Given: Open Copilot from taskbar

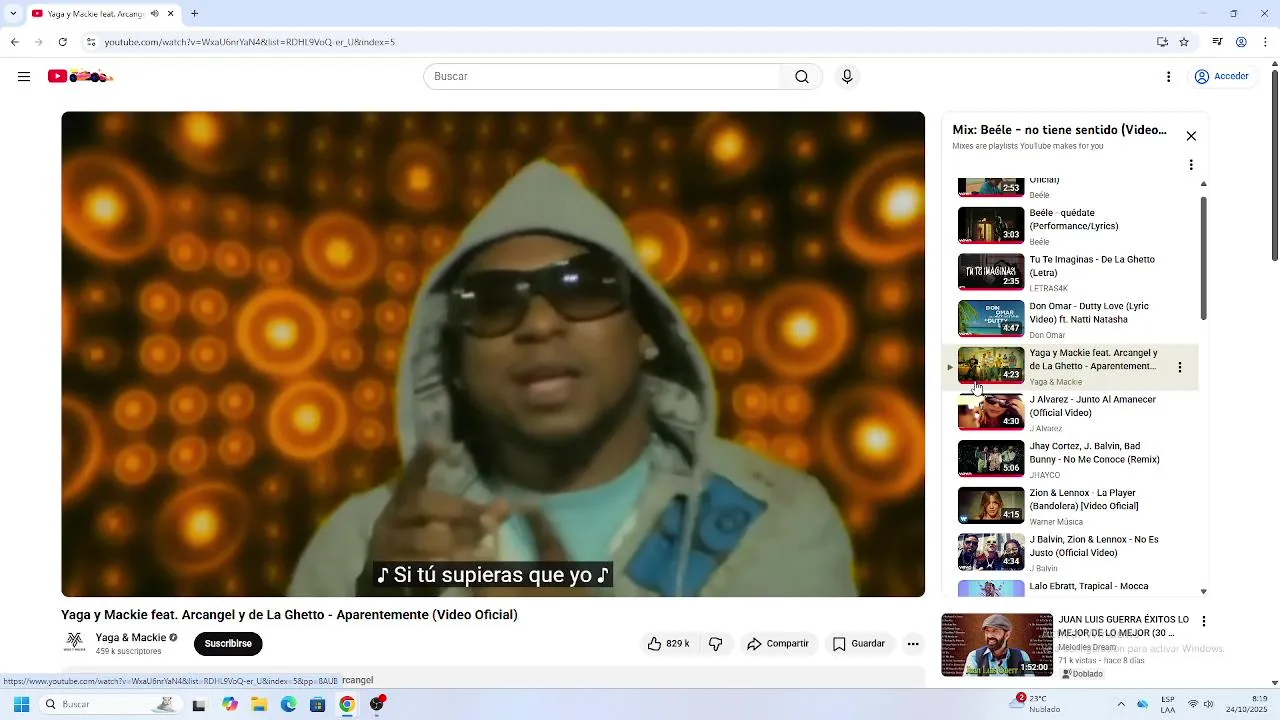Looking at the screenshot, I should coord(230,705).
